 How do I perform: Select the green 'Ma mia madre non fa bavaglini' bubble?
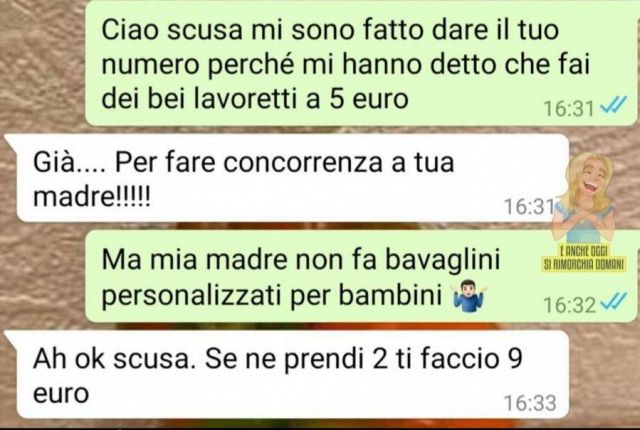coord(361,276)
